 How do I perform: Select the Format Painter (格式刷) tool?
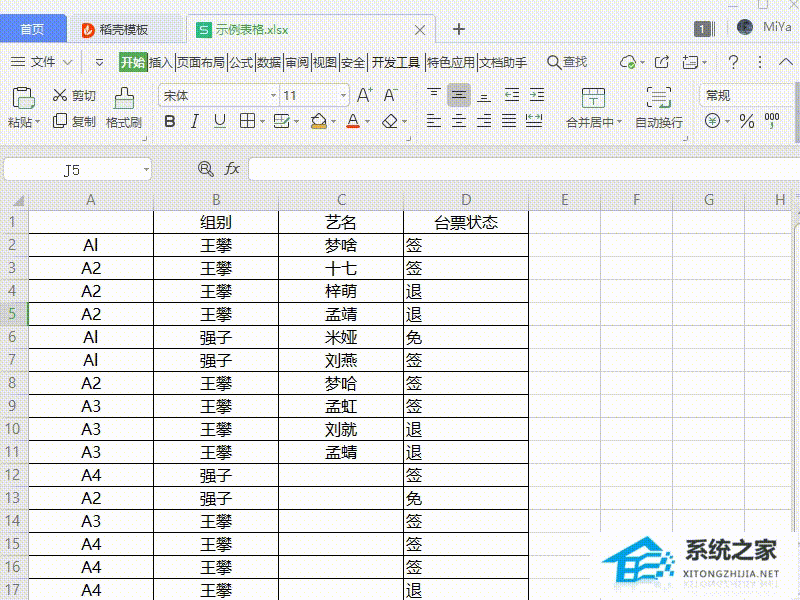[124, 98]
